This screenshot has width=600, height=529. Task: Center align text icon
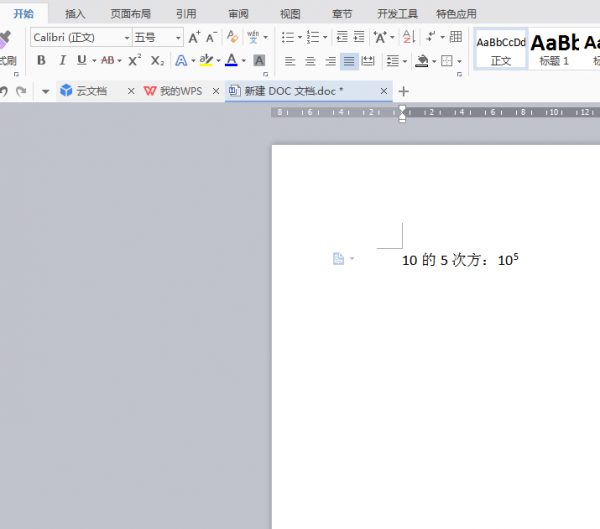click(x=310, y=61)
